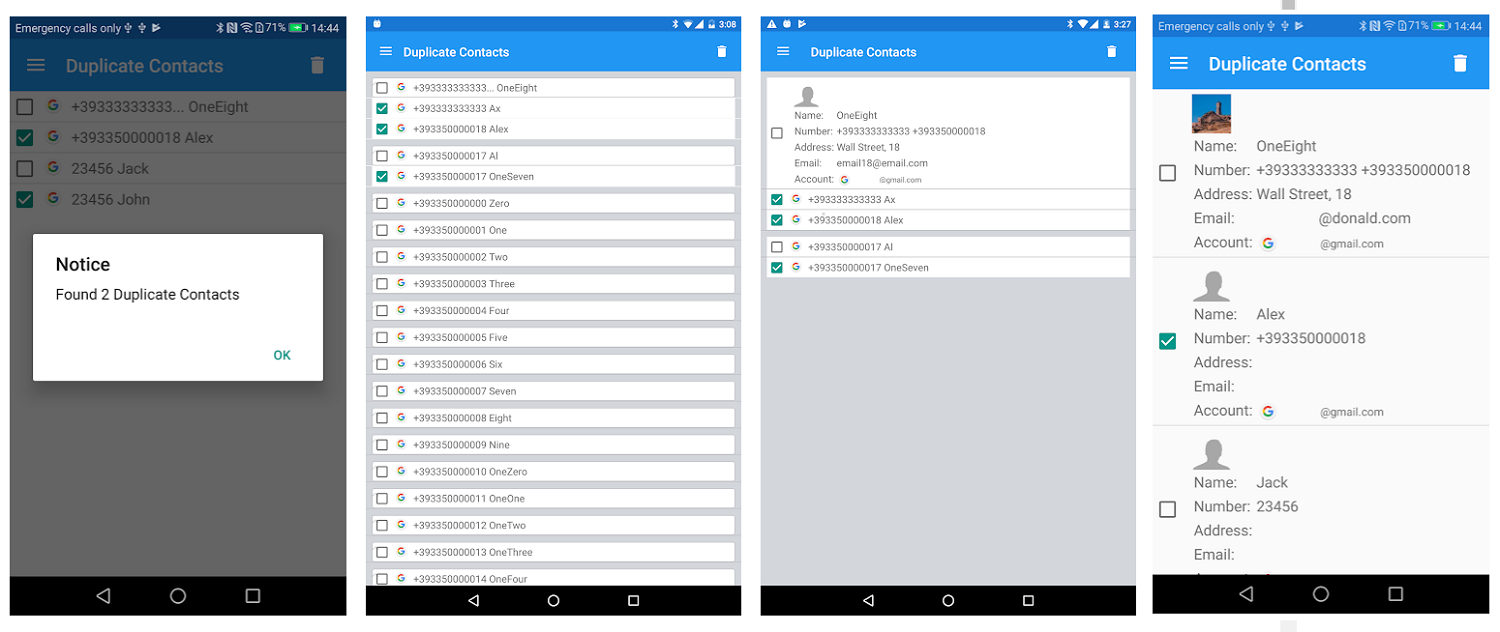
Task: Open the hamburger menu in the rightmost panel
Action: [x=1178, y=63]
